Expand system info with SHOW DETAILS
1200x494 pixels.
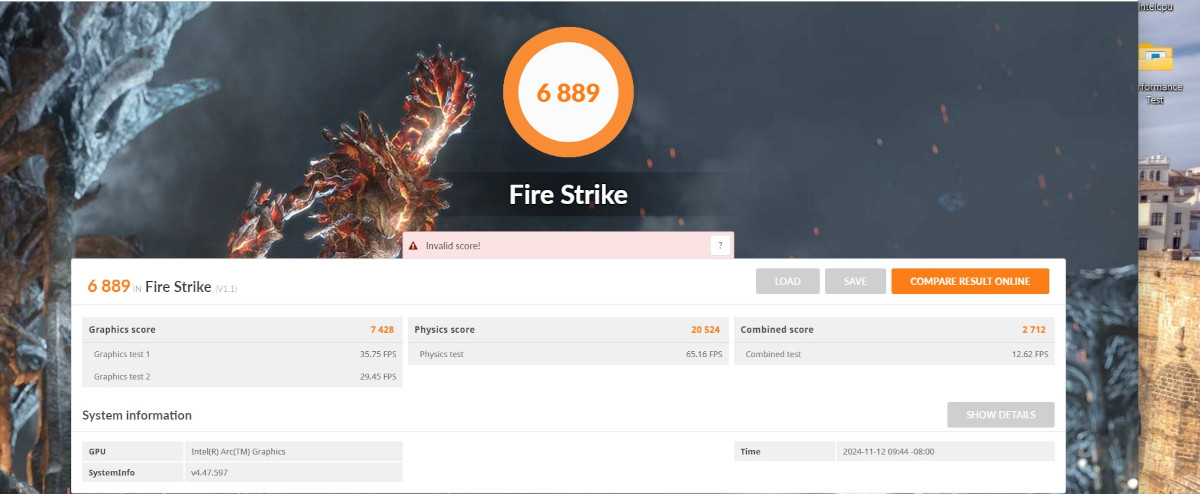tap(1000, 414)
